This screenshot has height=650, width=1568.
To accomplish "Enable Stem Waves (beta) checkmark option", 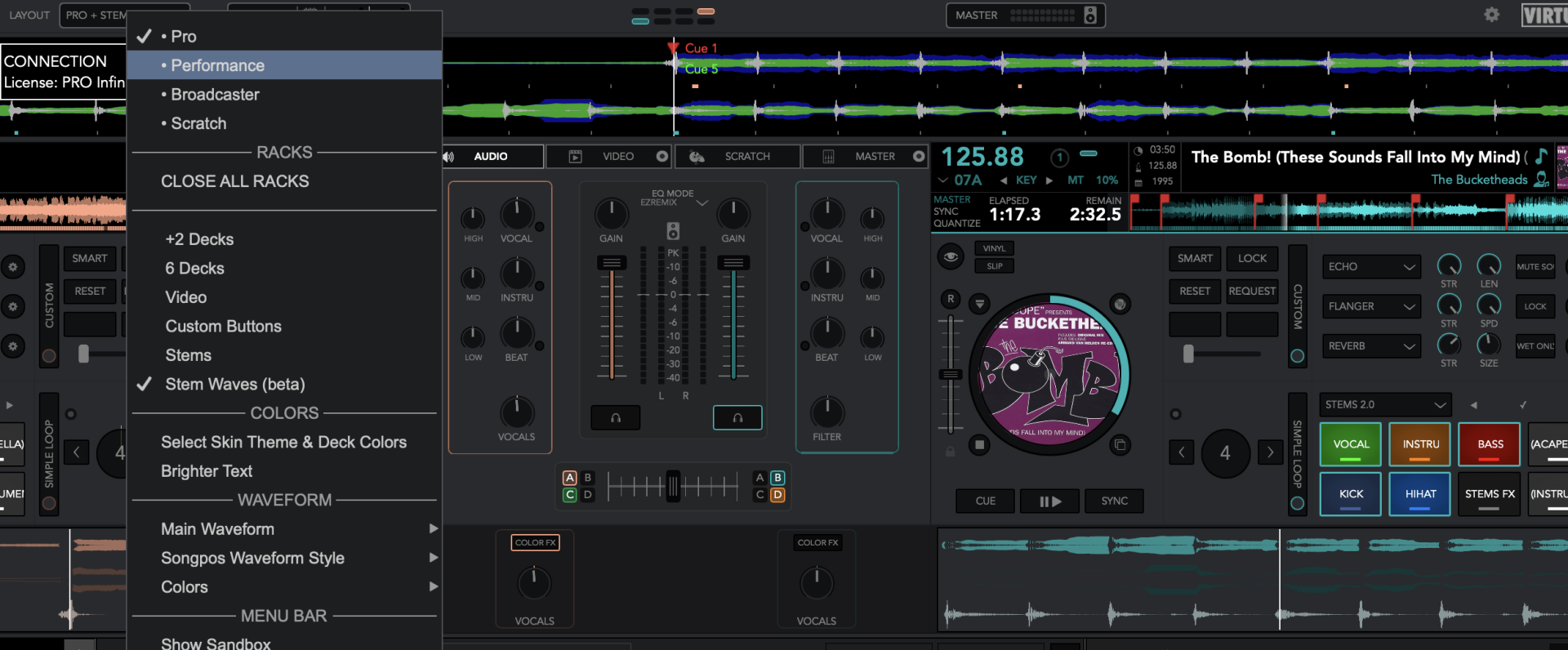I will pos(234,385).
